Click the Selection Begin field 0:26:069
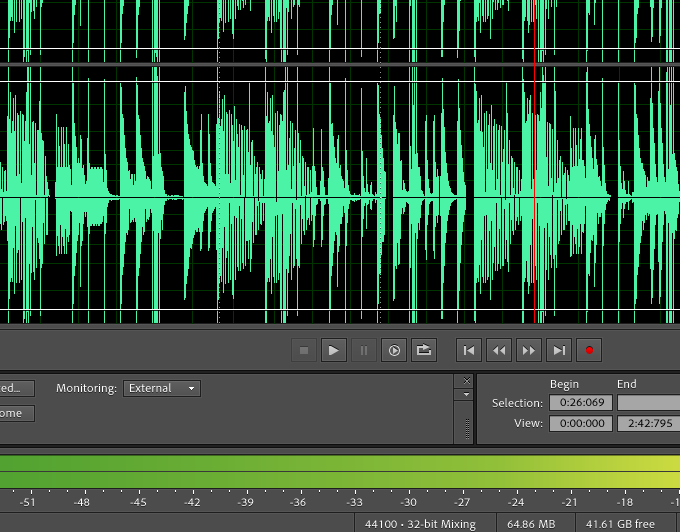This screenshot has height=532, width=680. [x=581, y=403]
